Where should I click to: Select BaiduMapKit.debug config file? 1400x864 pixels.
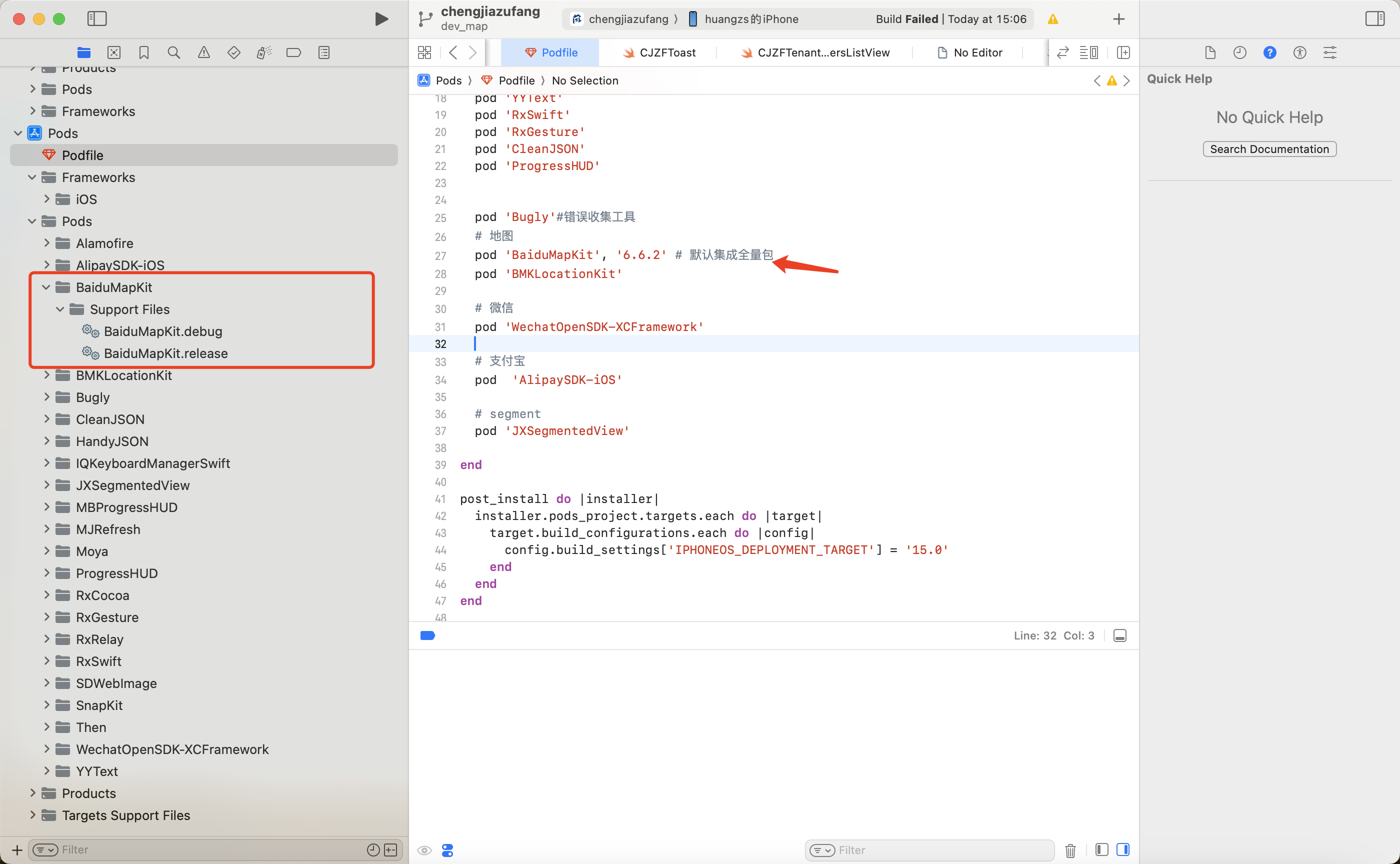tap(163, 331)
